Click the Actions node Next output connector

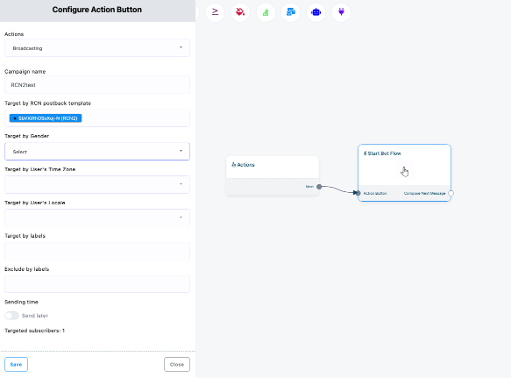(x=319, y=187)
